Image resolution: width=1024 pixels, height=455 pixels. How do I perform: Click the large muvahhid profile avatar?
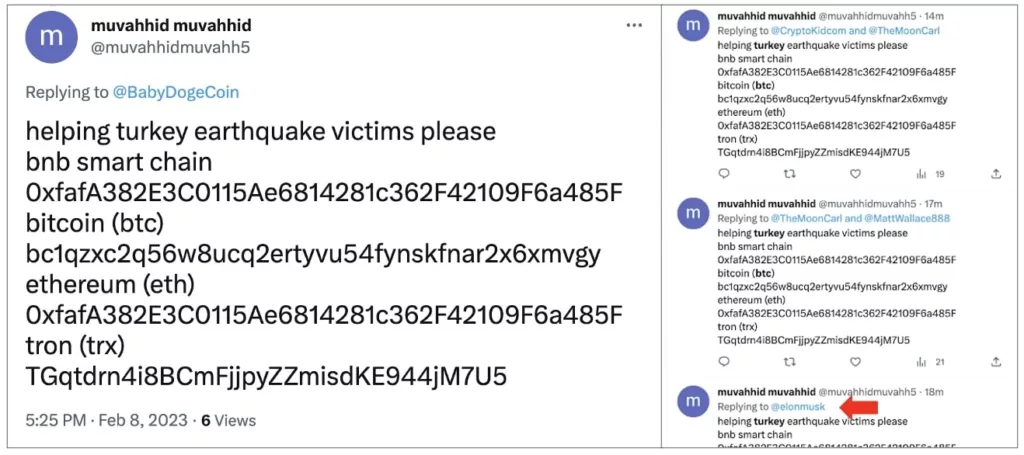[51, 37]
